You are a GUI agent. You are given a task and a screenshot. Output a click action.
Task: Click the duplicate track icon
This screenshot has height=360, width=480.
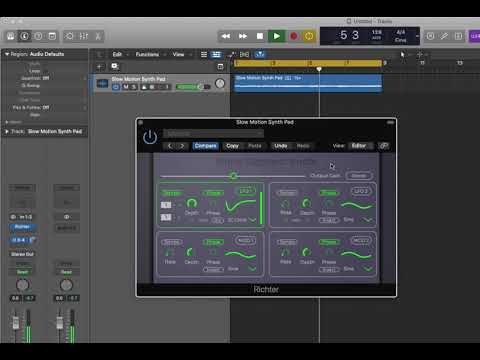tap(115, 67)
